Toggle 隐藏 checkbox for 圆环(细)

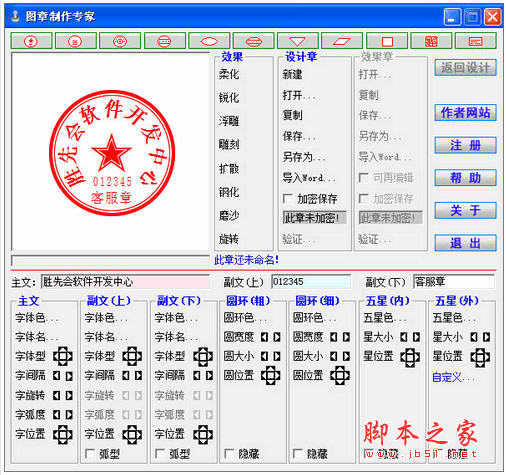298,454
